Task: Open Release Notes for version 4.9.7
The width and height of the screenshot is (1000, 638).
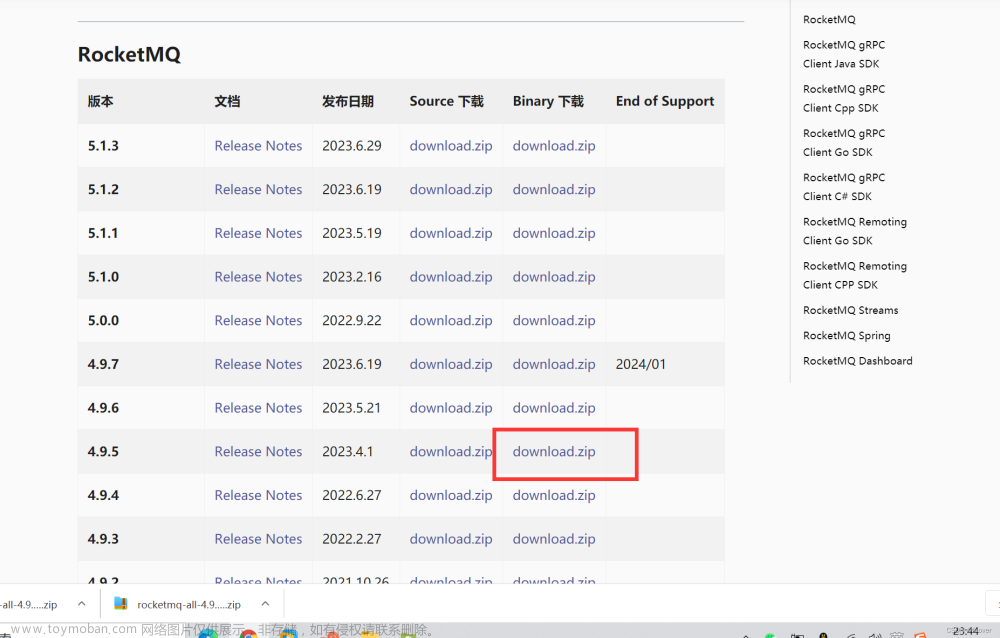Action: tap(258, 364)
